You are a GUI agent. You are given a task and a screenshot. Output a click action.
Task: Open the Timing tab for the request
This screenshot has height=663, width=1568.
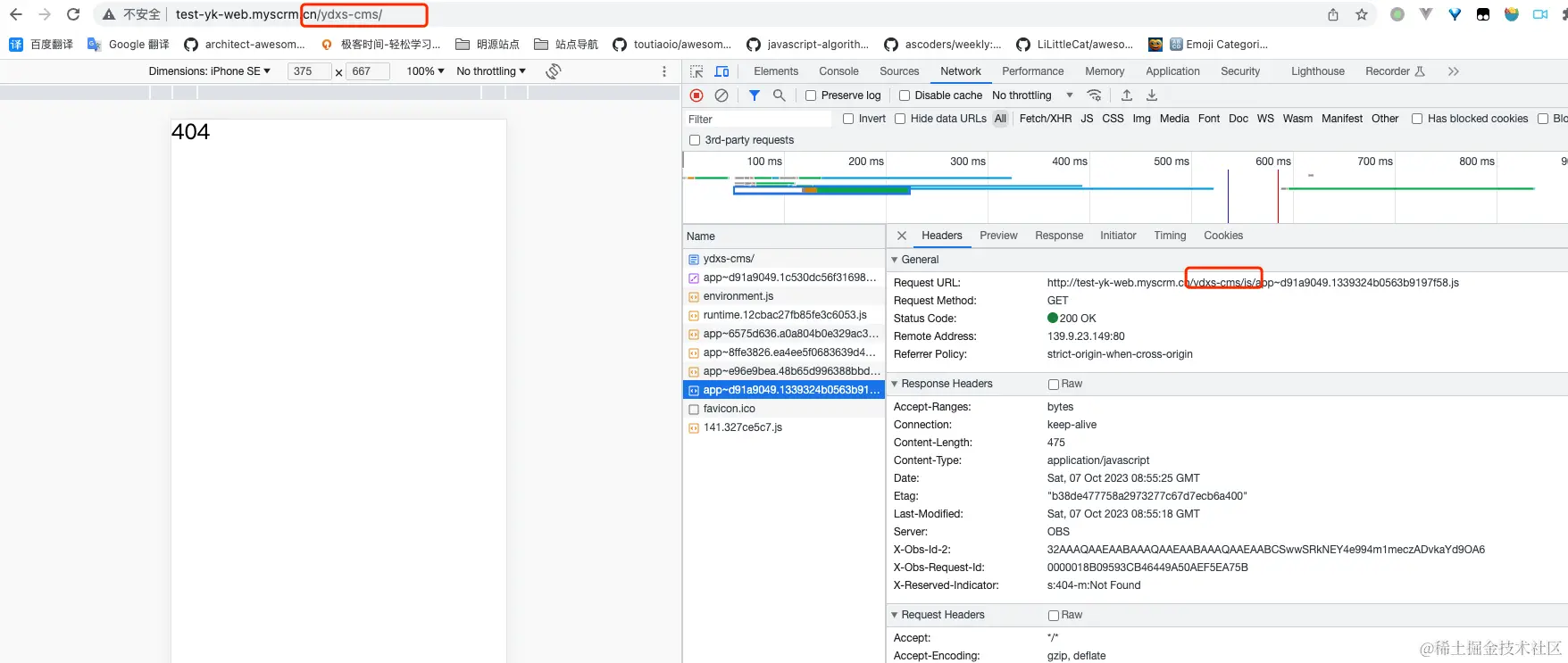tap(1170, 236)
